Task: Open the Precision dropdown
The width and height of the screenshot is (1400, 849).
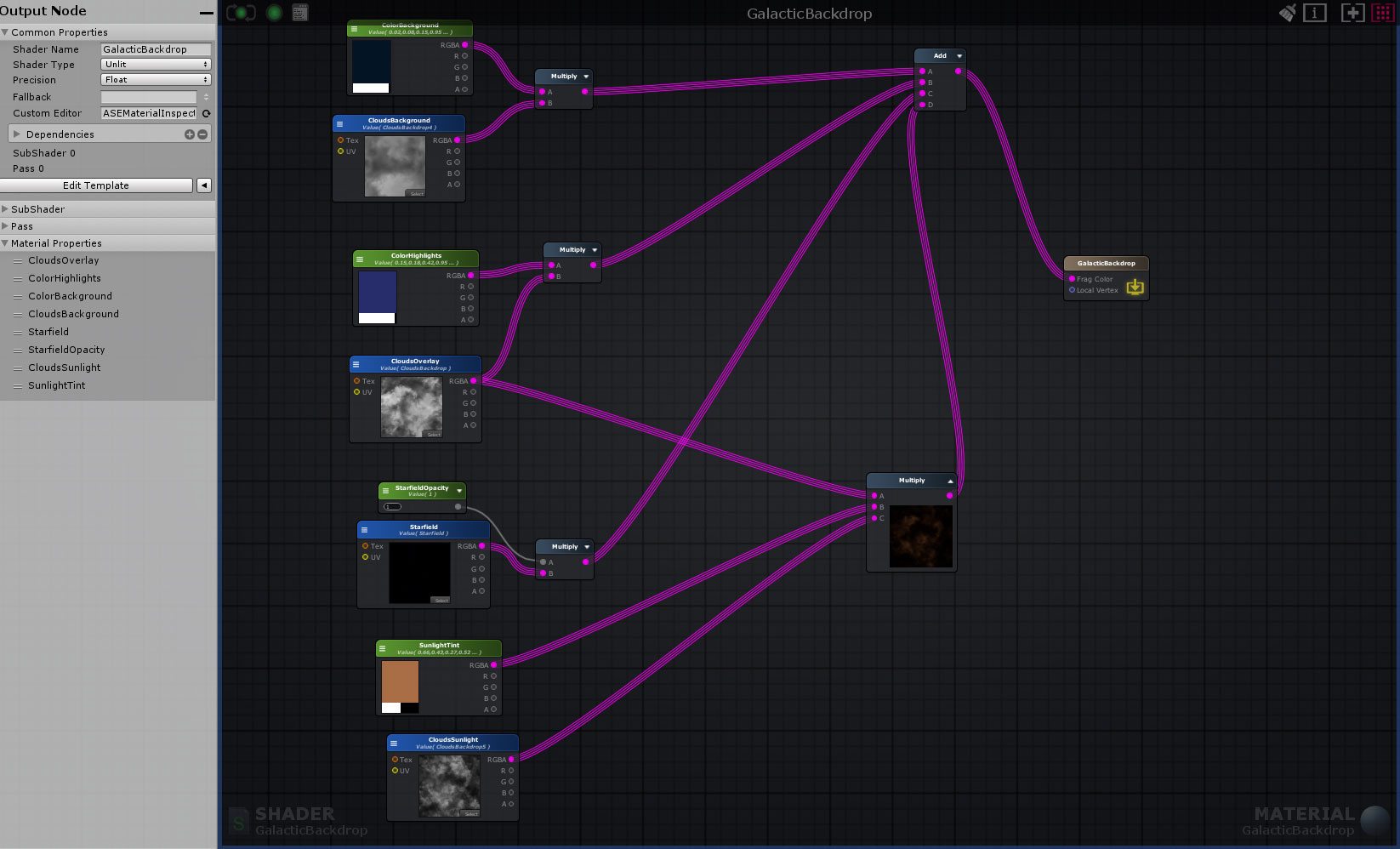Action: coord(156,80)
